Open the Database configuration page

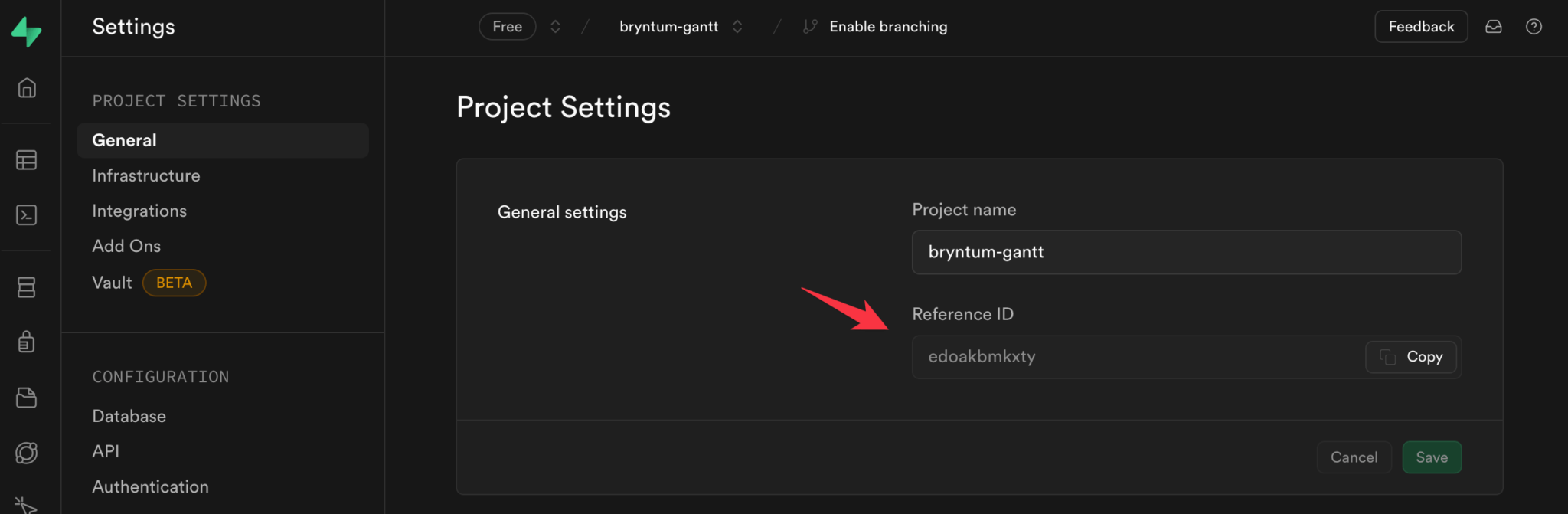point(129,416)
